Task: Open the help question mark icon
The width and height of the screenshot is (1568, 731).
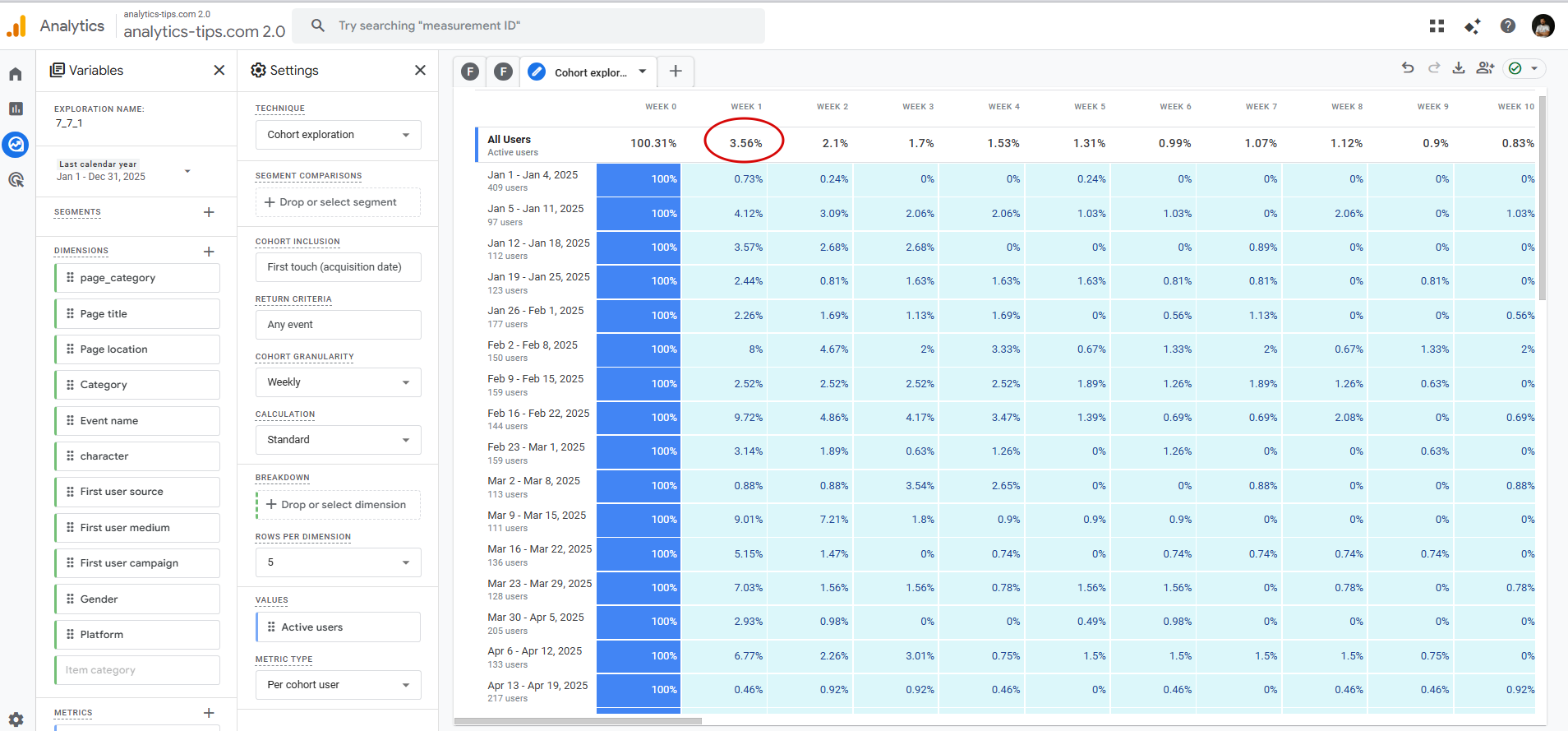Action: [x=1508, y=26]
